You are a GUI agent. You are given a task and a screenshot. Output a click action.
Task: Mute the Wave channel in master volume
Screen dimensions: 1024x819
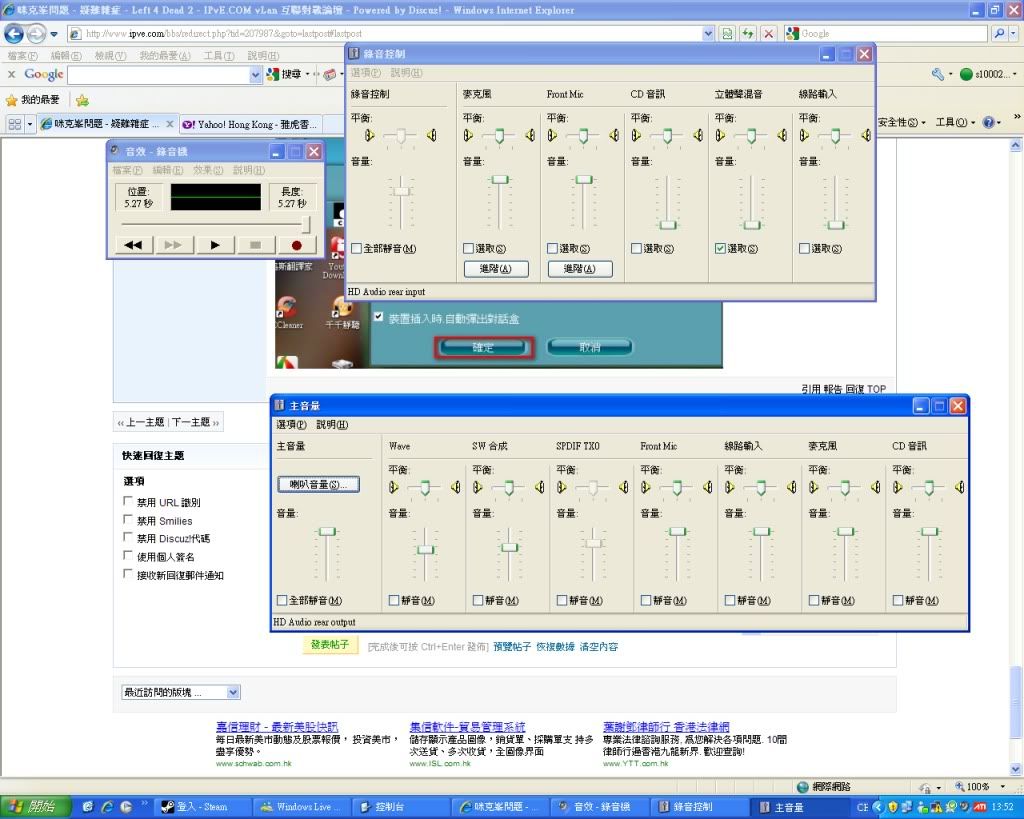(395, 601)
